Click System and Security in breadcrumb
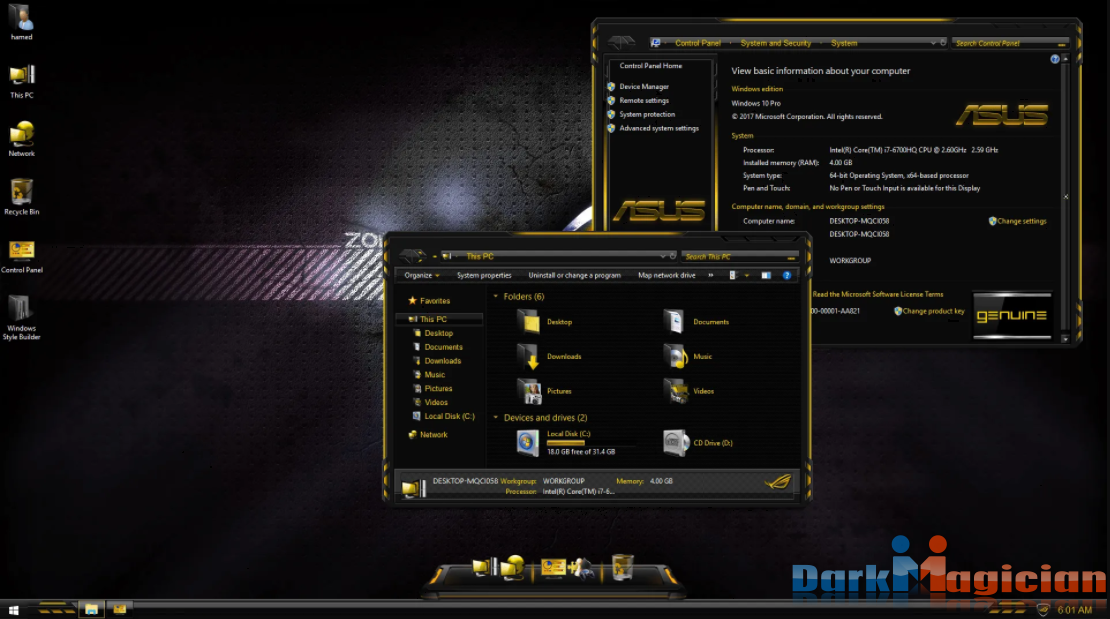Viewport: 1110px width, 619px height. [x=775, y=43]
